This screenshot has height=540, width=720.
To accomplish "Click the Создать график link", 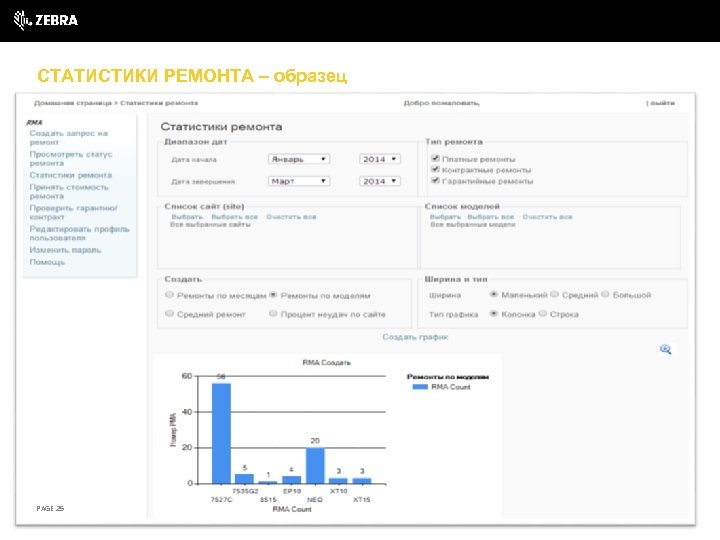I will (x=415, y=337).
